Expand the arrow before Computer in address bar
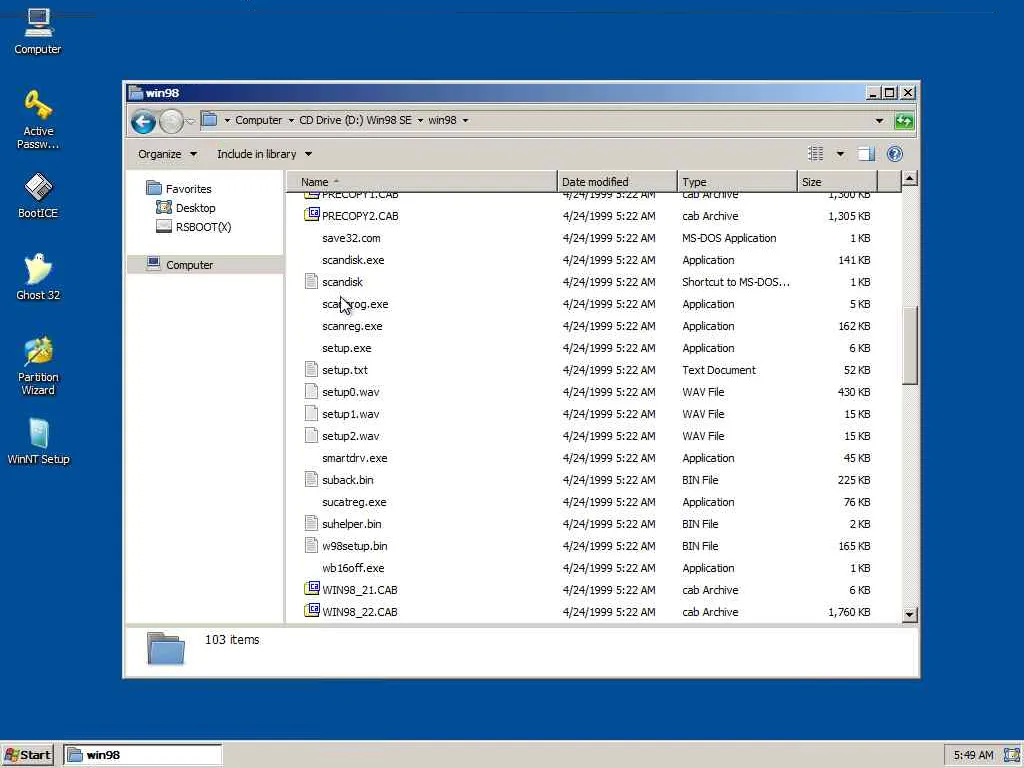The height and width of the screenshot is (768, 1024). pyautogui.click(x=227, y=120)
